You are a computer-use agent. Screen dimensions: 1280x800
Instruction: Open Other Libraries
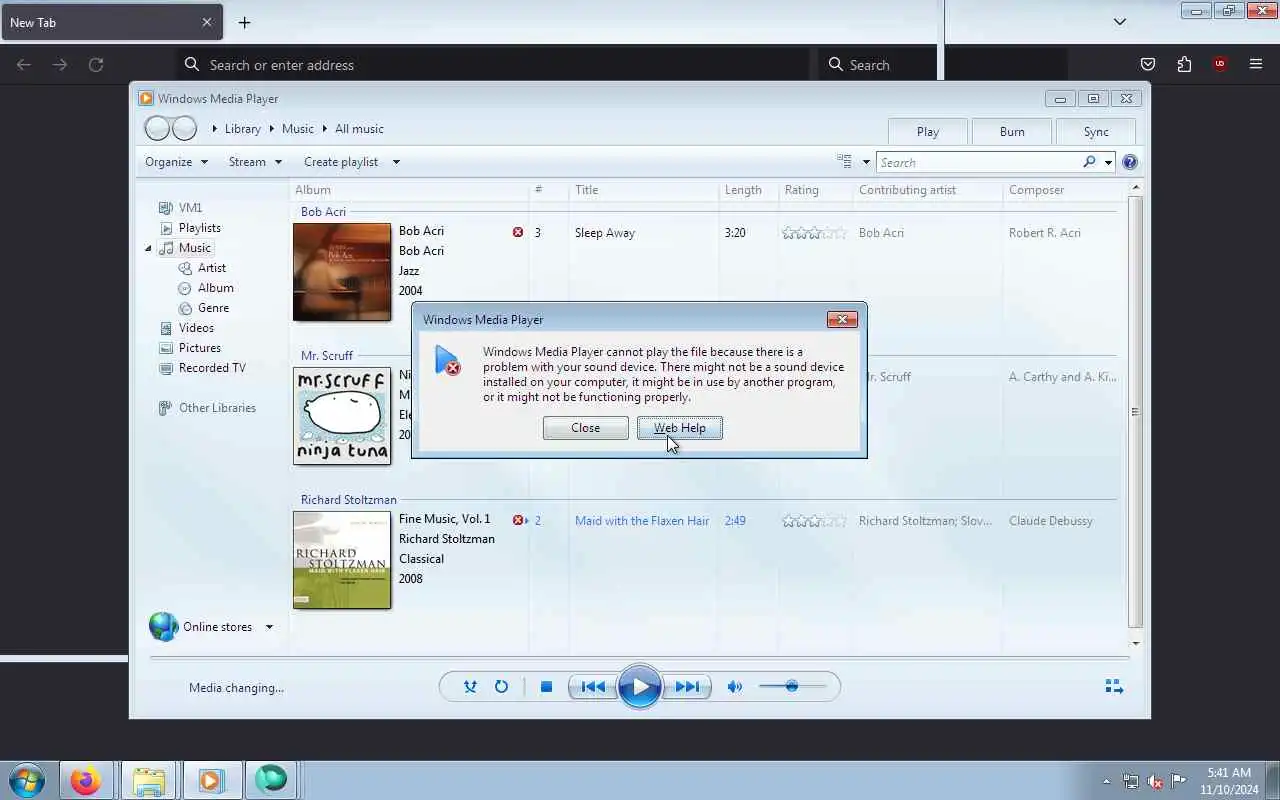click(x=217, y=408)
